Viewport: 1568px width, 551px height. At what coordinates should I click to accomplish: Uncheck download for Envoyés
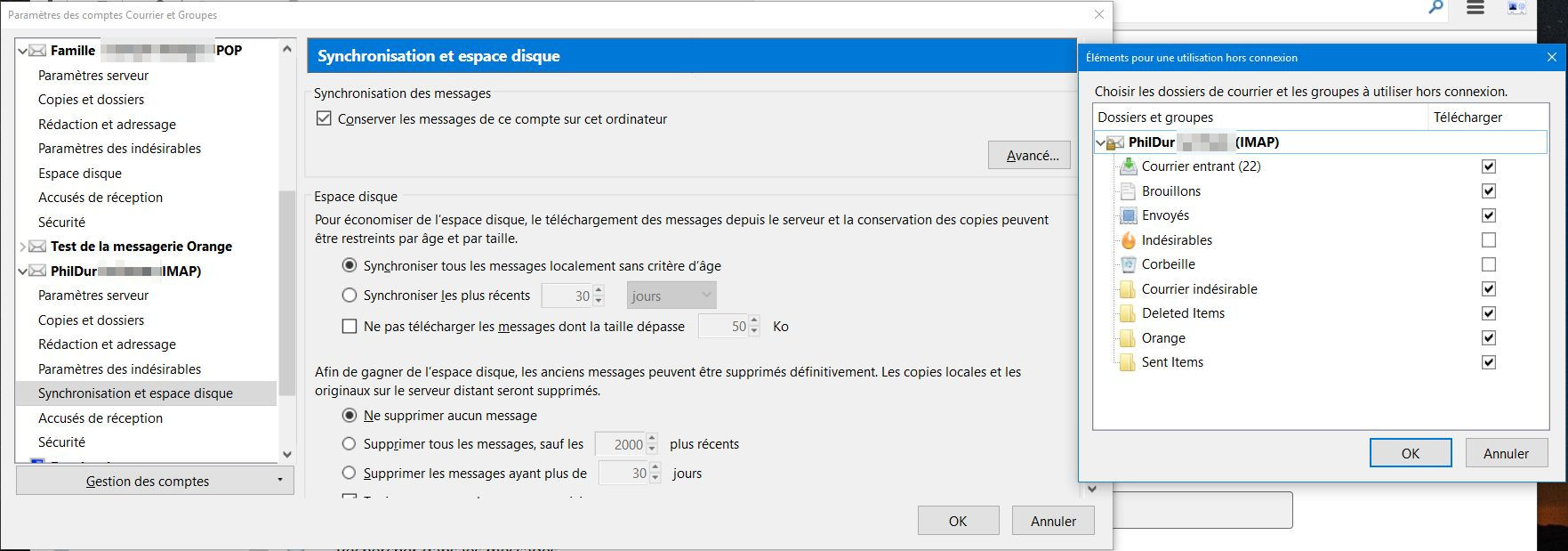pyautogui.click(x=1489, y=215)
